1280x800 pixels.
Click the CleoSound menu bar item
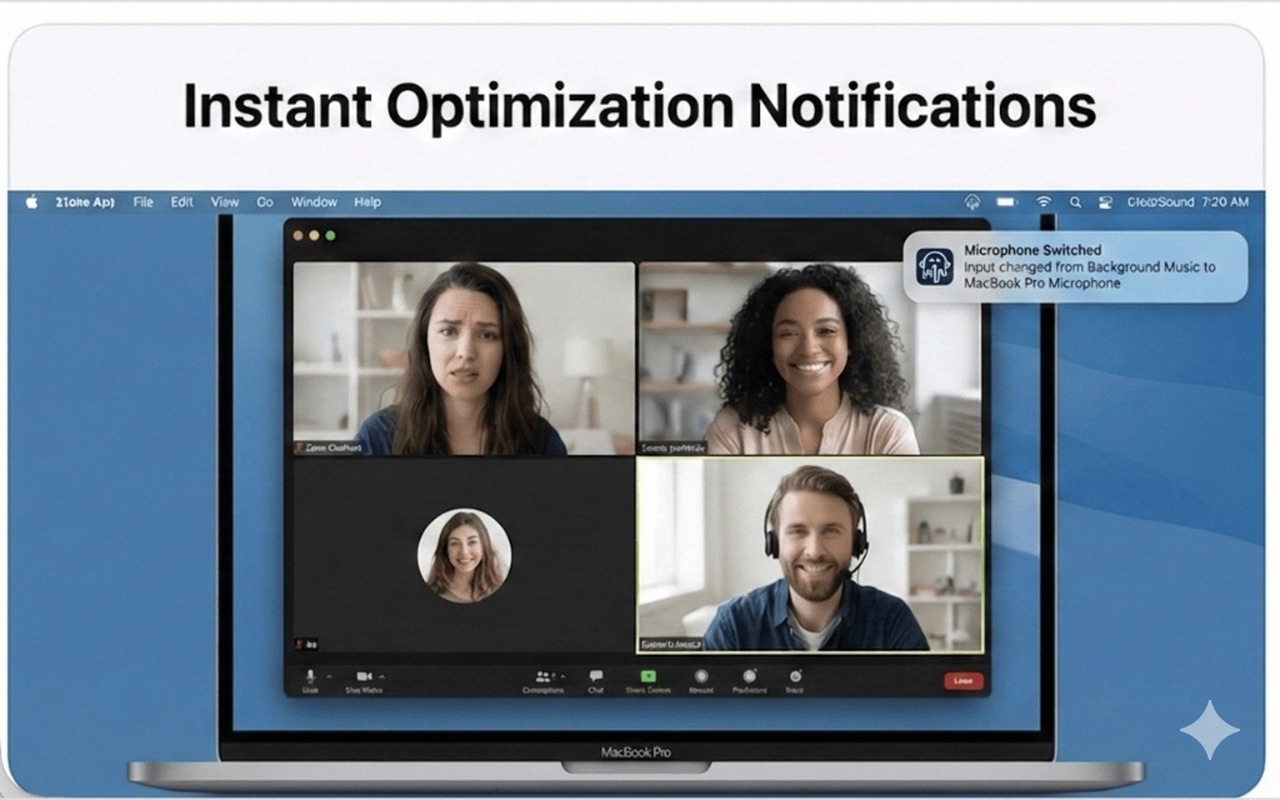click(1161, 202)
